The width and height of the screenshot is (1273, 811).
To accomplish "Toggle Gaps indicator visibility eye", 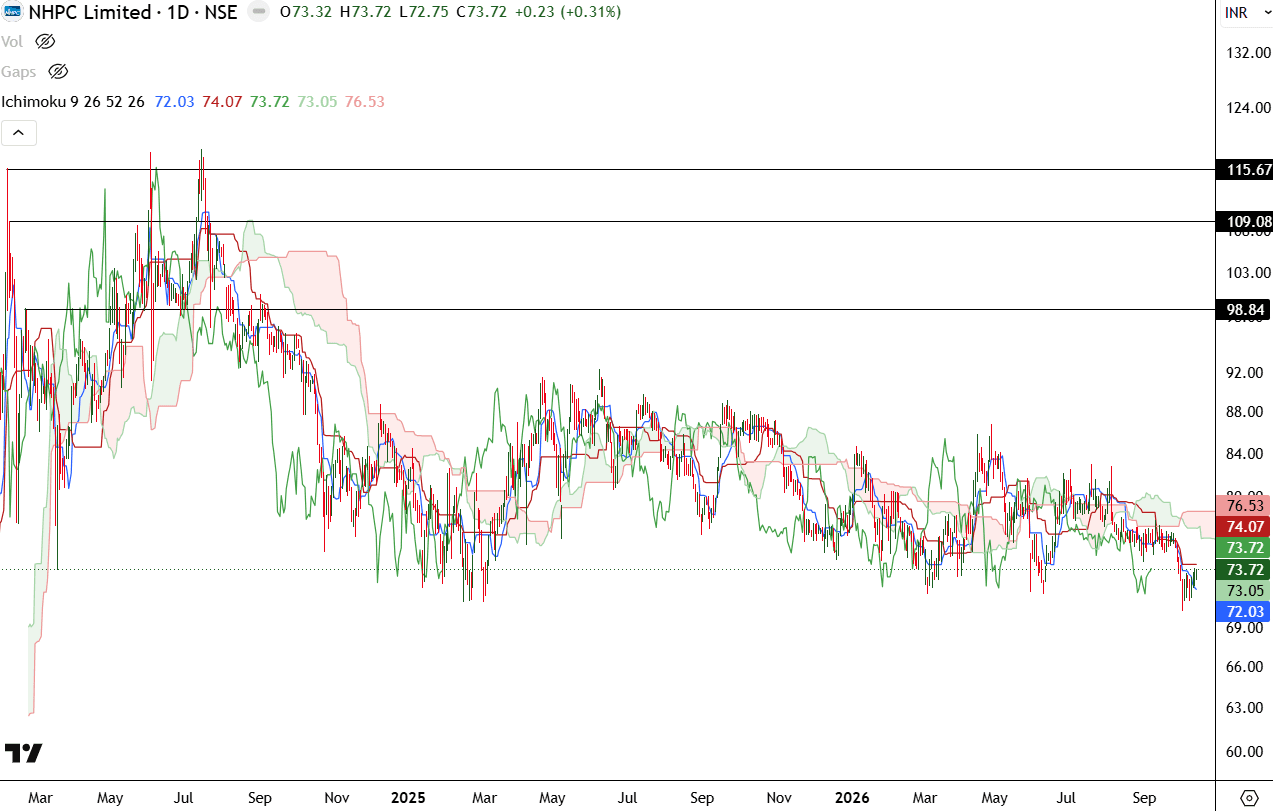I will click(x=58, y=71).
